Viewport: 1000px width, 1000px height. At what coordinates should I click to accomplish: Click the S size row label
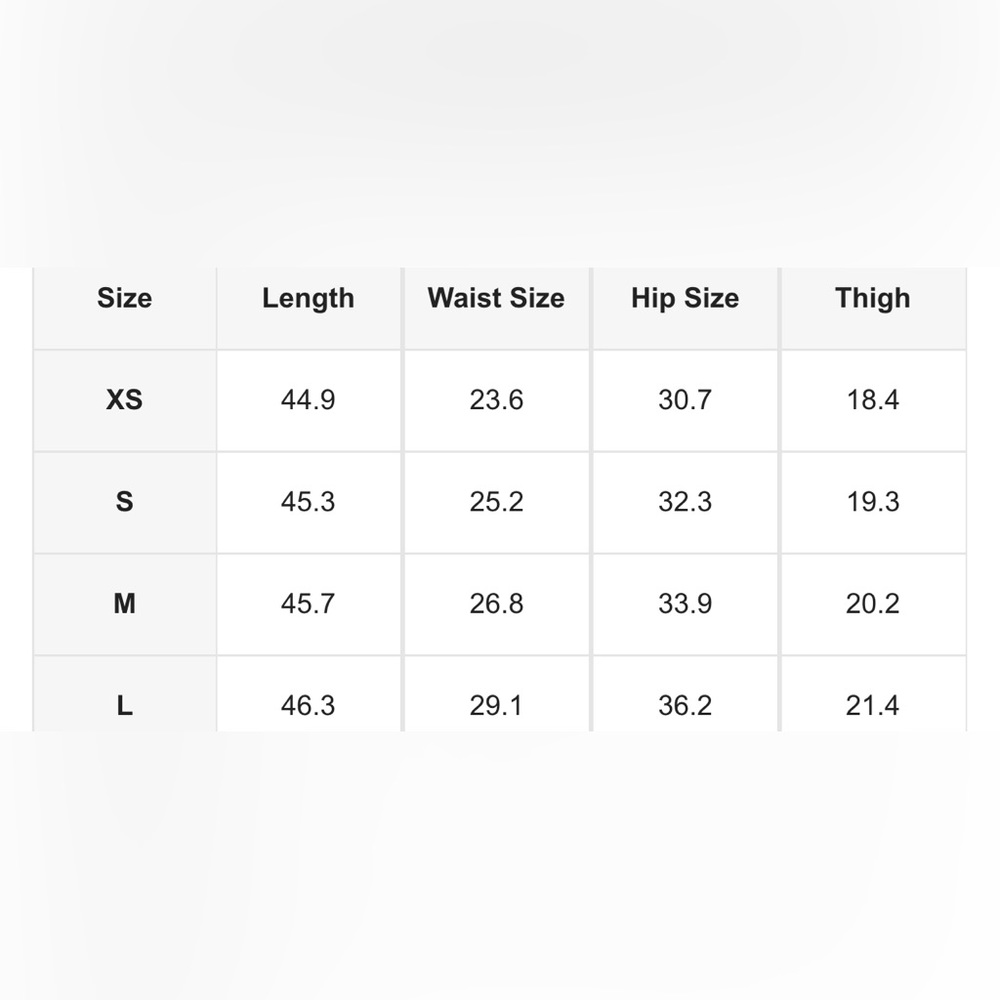point(124,502)
